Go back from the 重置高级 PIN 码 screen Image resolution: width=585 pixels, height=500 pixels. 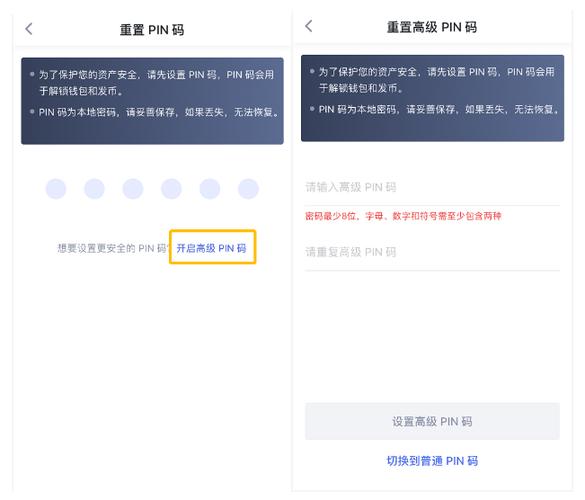[309, 26]
